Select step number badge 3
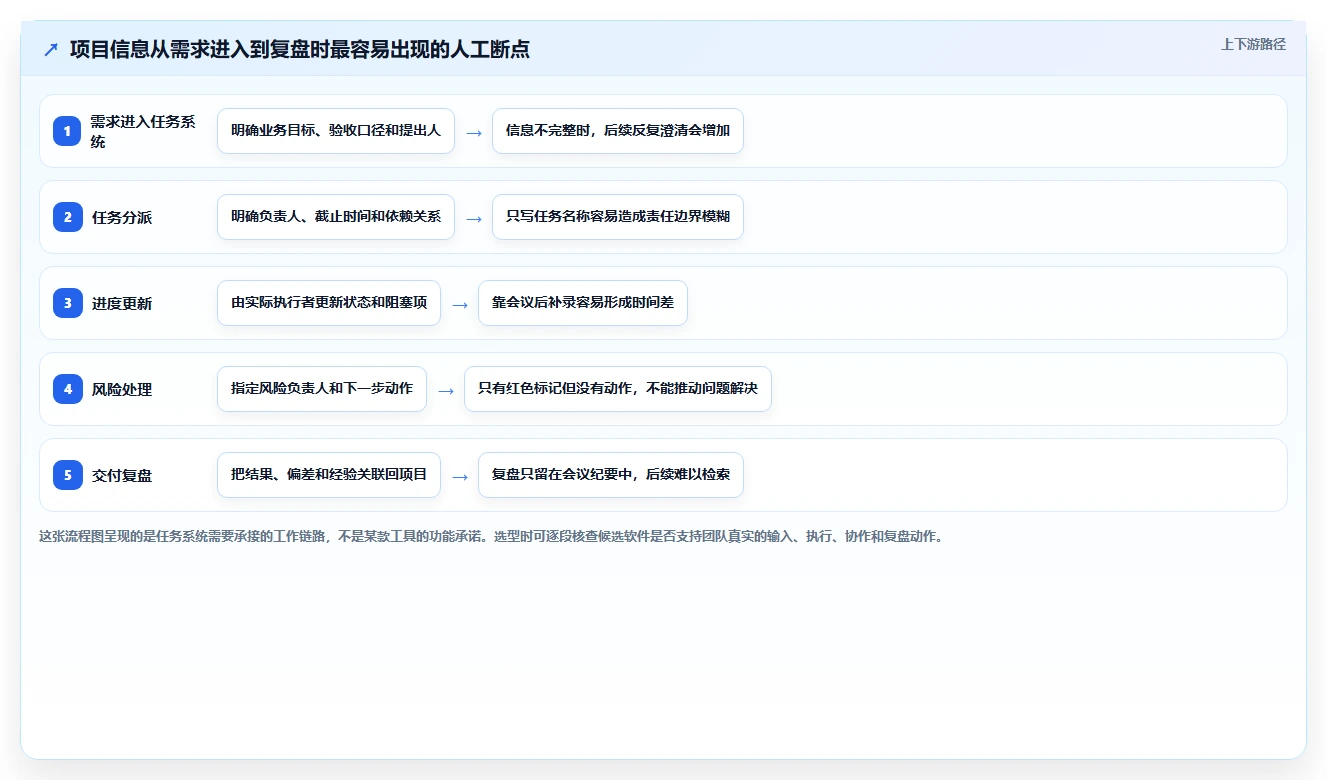Viewport: 1327px width, 780px height. coord(67,303)
